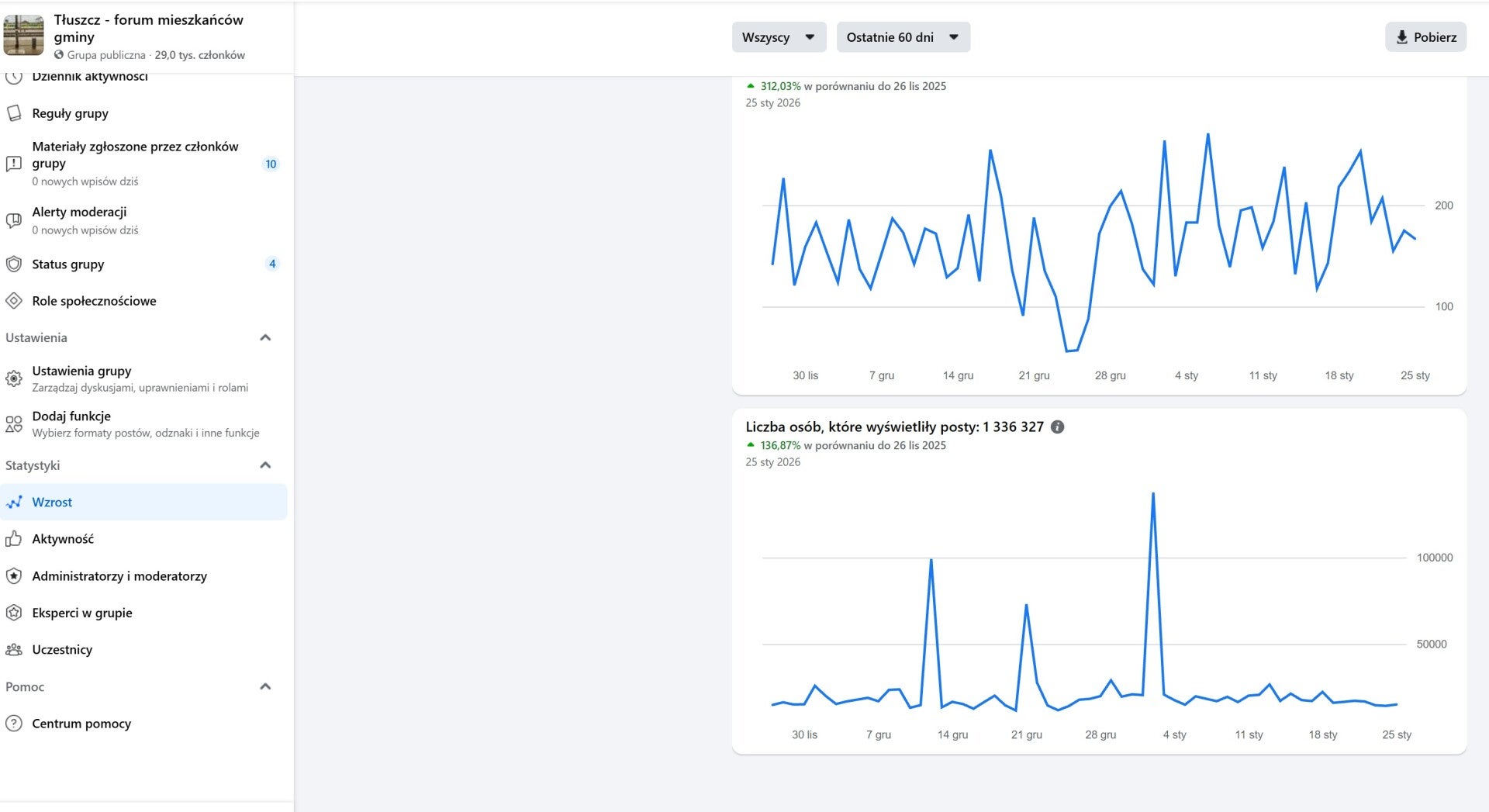This screenshot has width=1489, height=812.
Task: Collapse the Statystyki section
Action: coord(265,465)
